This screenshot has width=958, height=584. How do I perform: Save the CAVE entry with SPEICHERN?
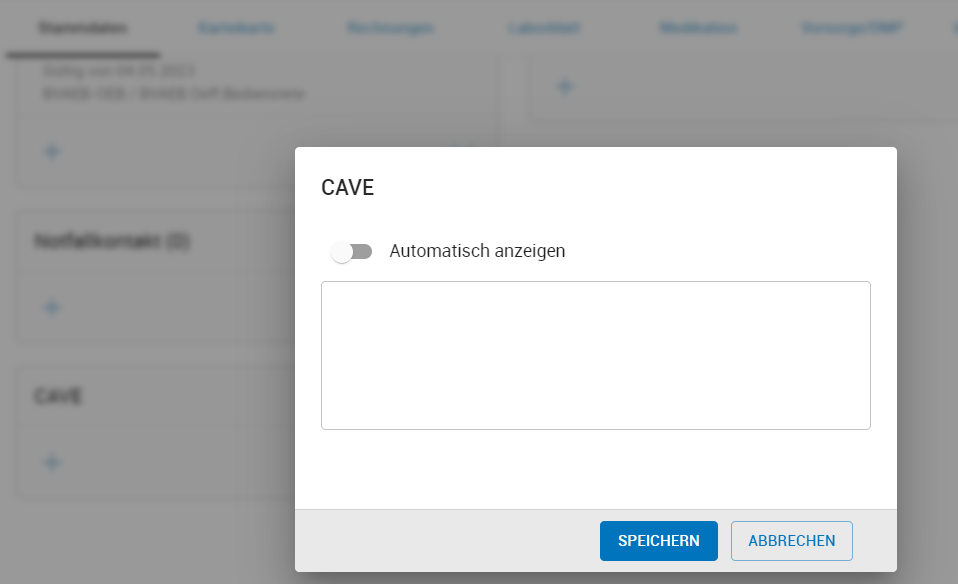coord(658,540)
